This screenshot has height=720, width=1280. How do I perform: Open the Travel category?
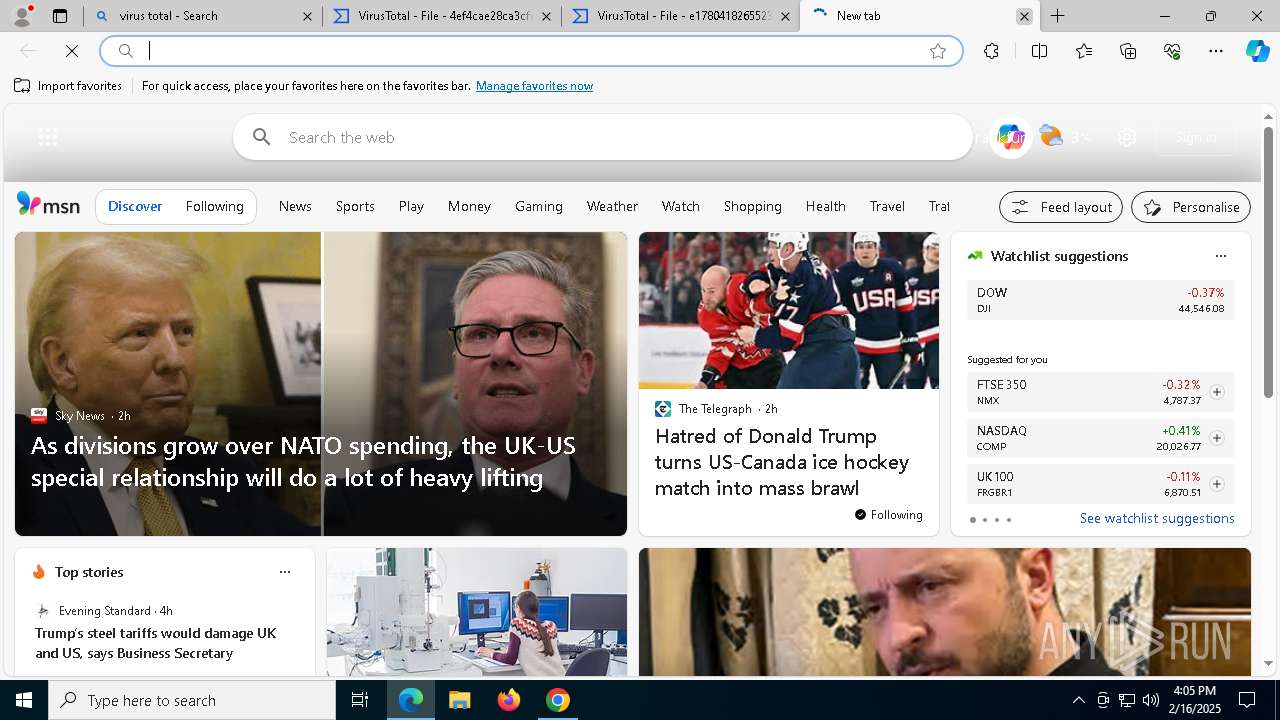pos(887,206)
